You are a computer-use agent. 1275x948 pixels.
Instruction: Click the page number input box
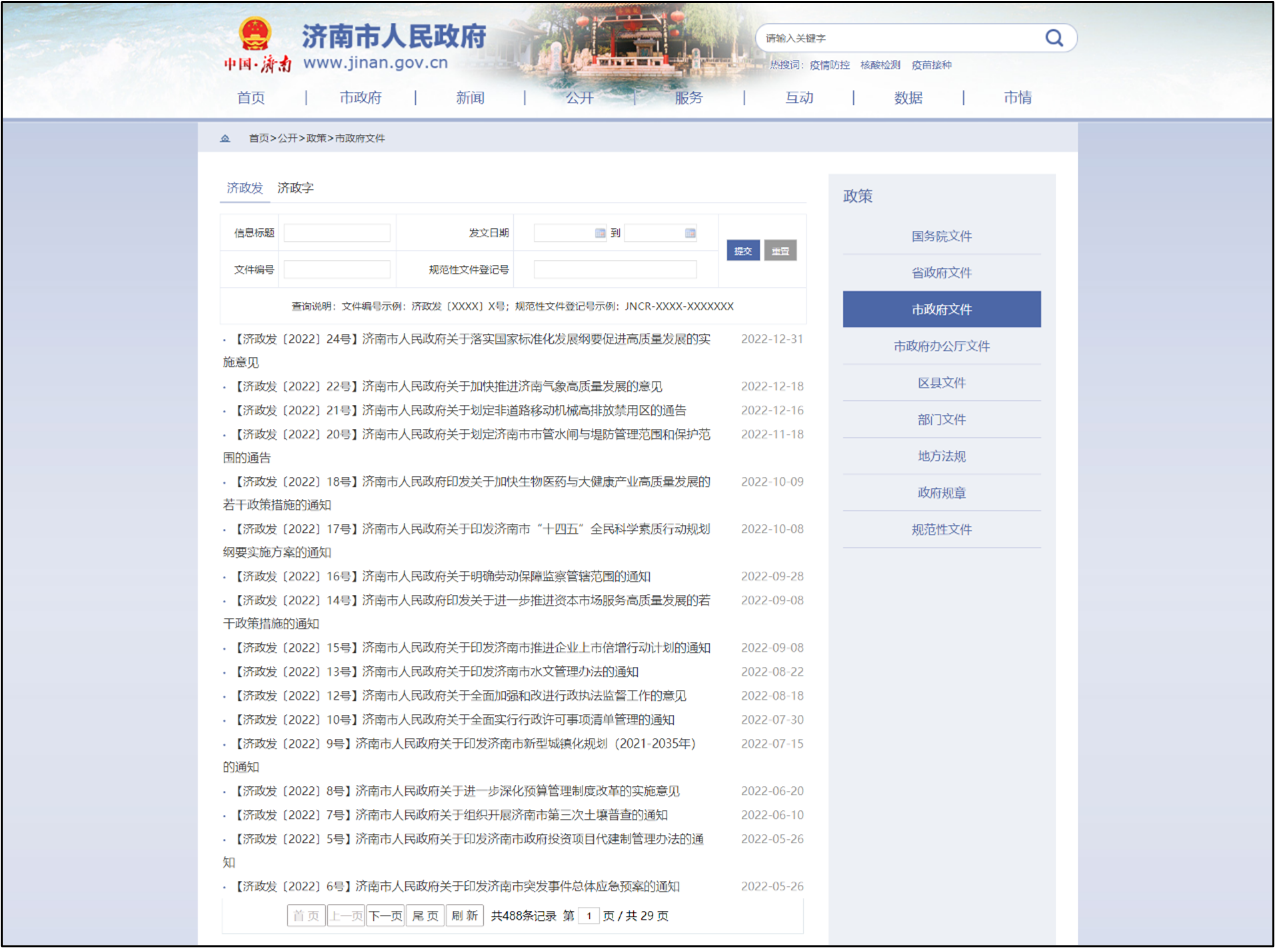coord(589,916)
